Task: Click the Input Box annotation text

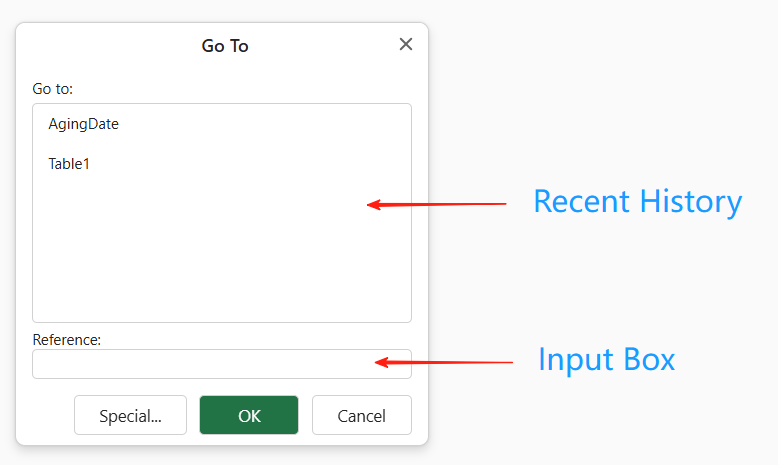Action: pyautogui.click(x=606, y=359)
